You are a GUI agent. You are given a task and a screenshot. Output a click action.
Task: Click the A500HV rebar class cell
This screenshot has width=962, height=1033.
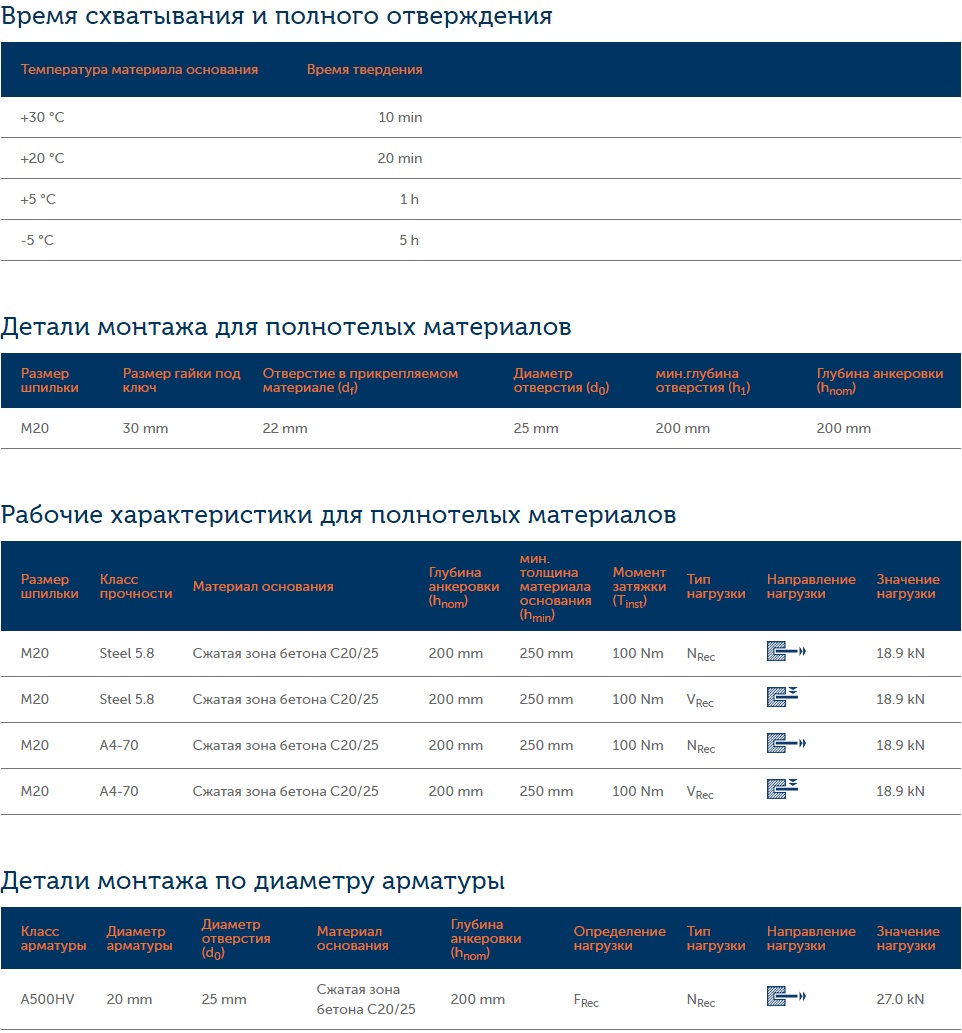pos(49,999)
